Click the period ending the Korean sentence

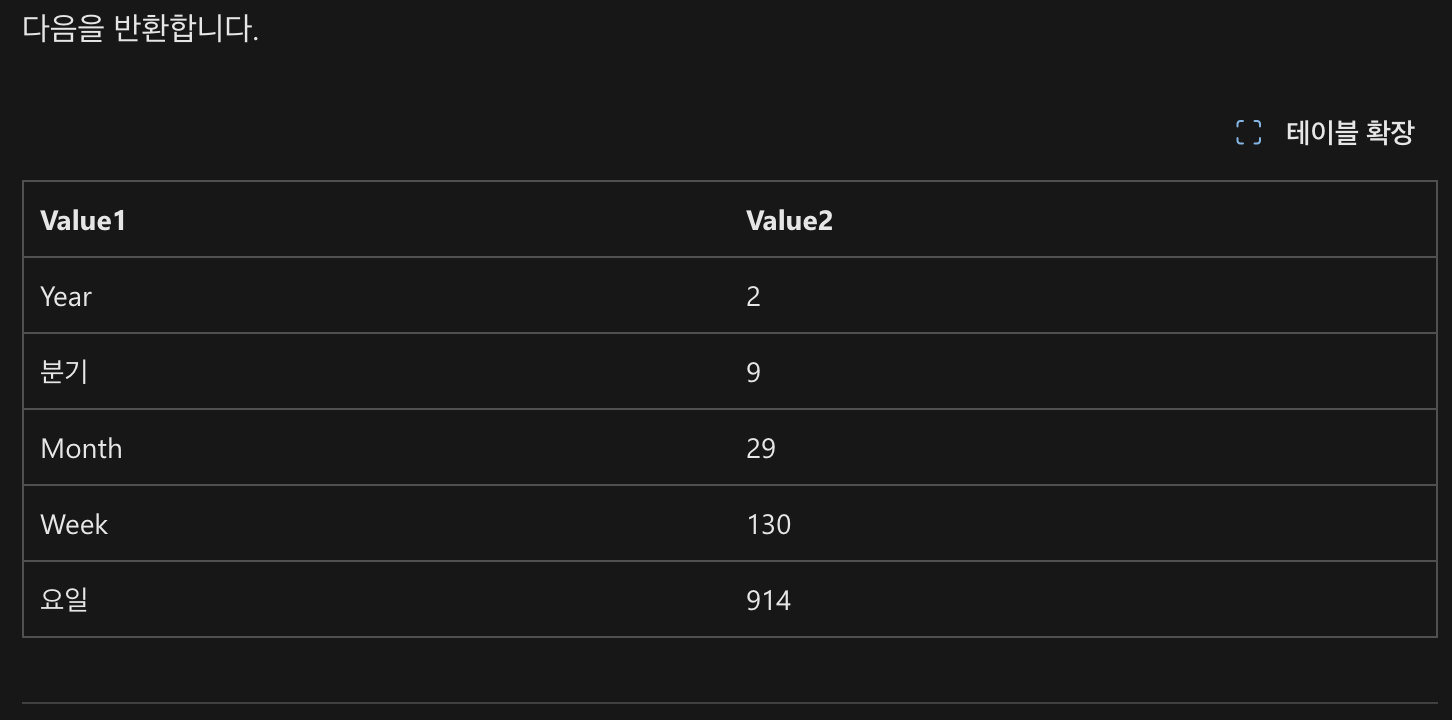[x=256, y=39]
